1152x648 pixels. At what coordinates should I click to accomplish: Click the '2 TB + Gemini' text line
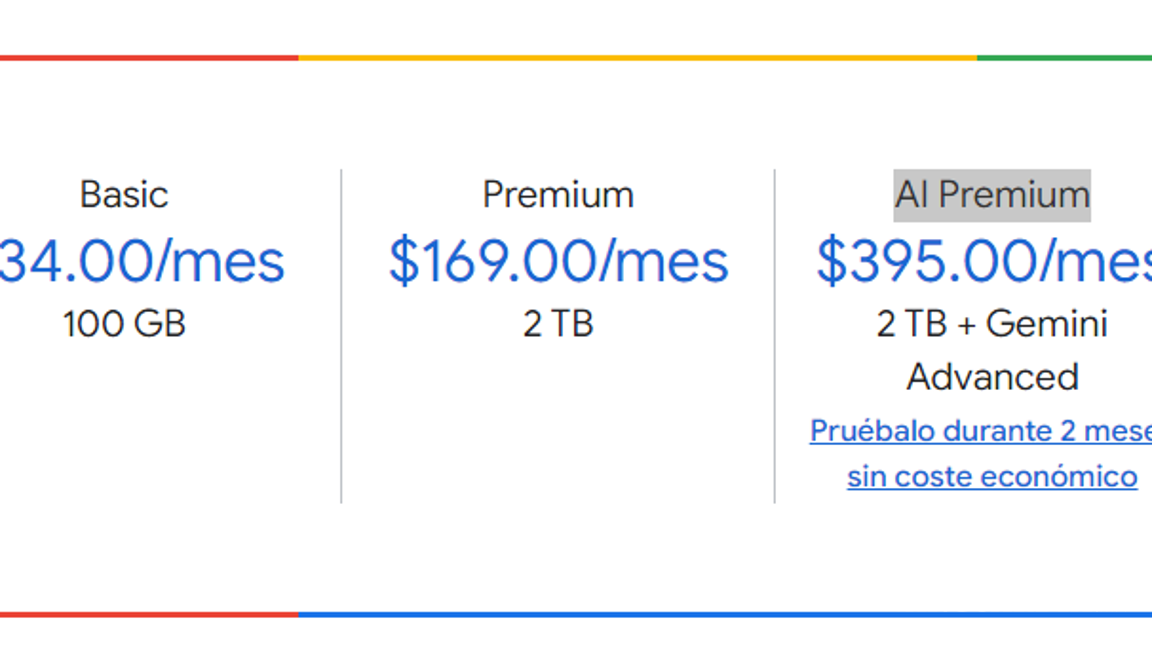[x=992, y=324]
